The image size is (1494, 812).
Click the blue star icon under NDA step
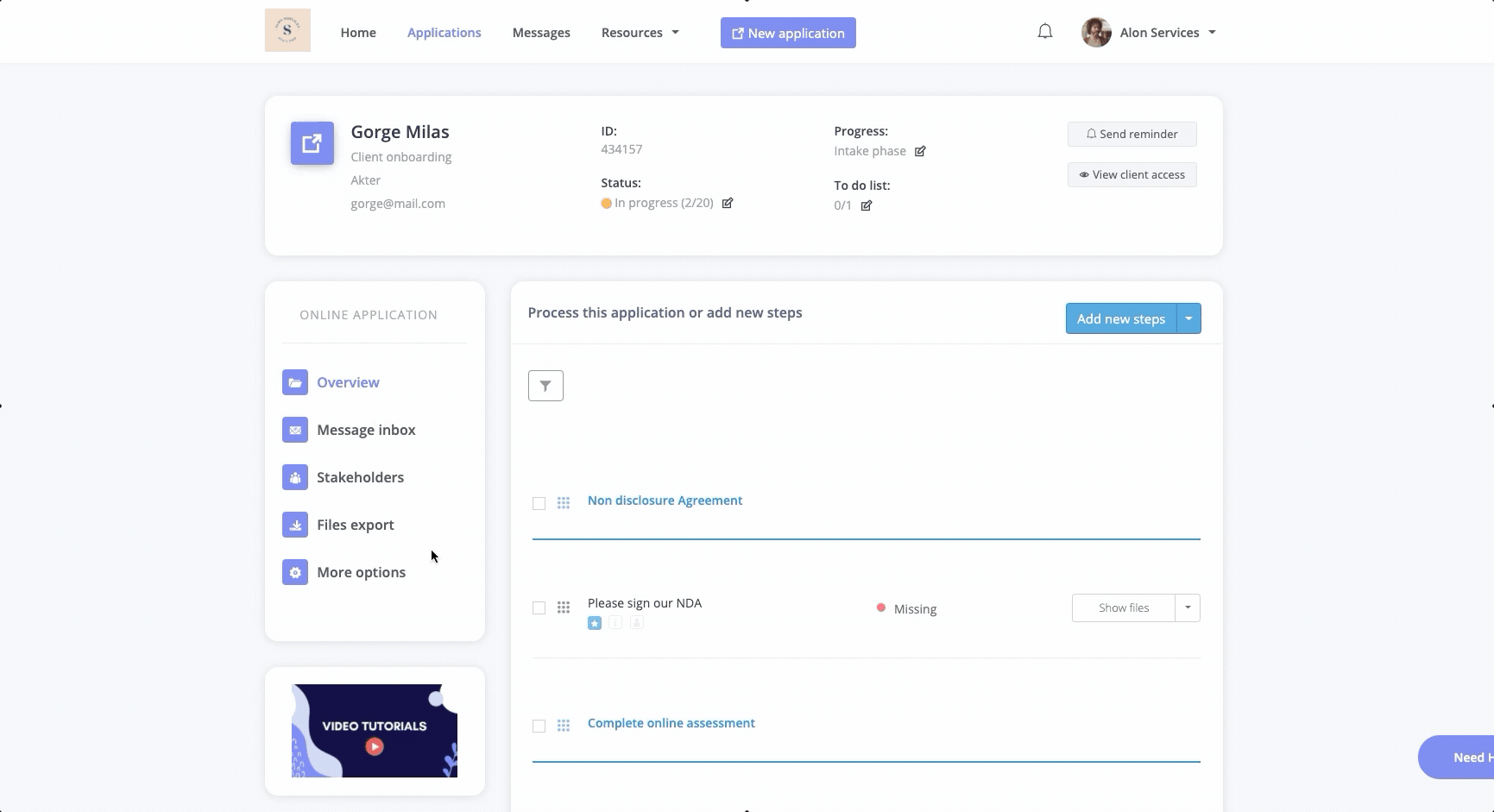point(595,623)
